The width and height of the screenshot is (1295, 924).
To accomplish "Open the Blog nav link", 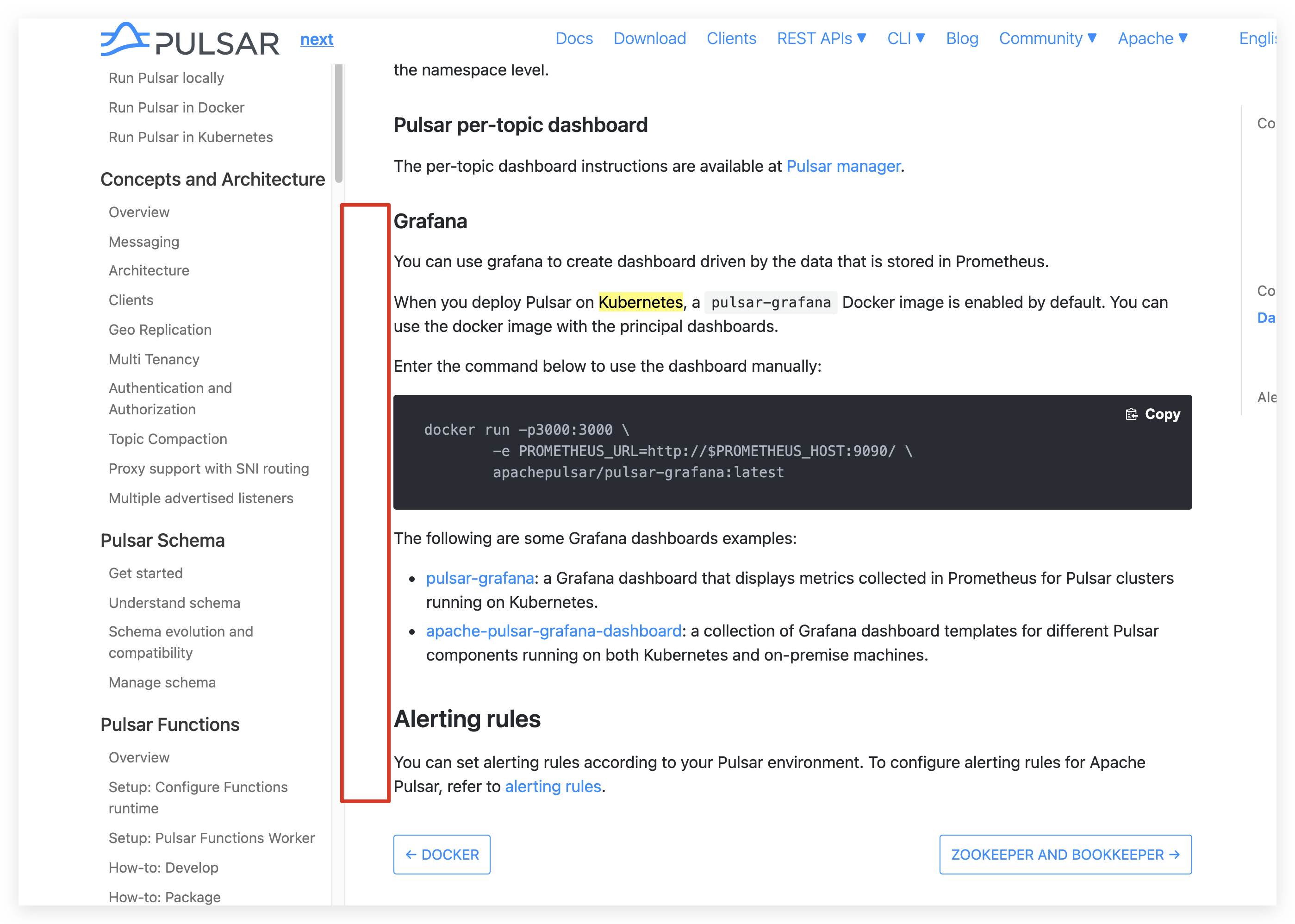I will [962, 38].
